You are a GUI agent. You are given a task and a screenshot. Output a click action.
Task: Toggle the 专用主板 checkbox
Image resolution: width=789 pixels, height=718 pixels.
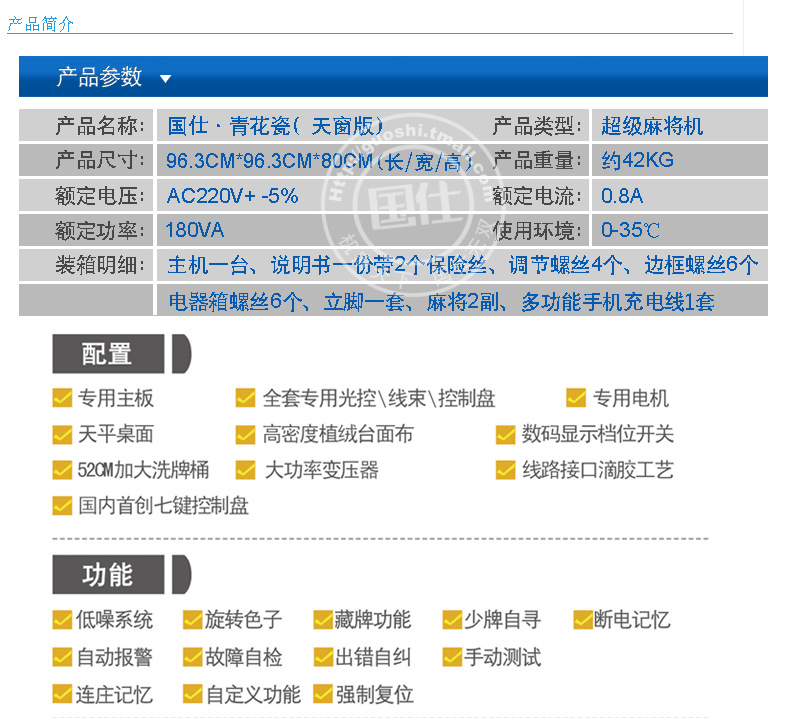pos(62,398)
